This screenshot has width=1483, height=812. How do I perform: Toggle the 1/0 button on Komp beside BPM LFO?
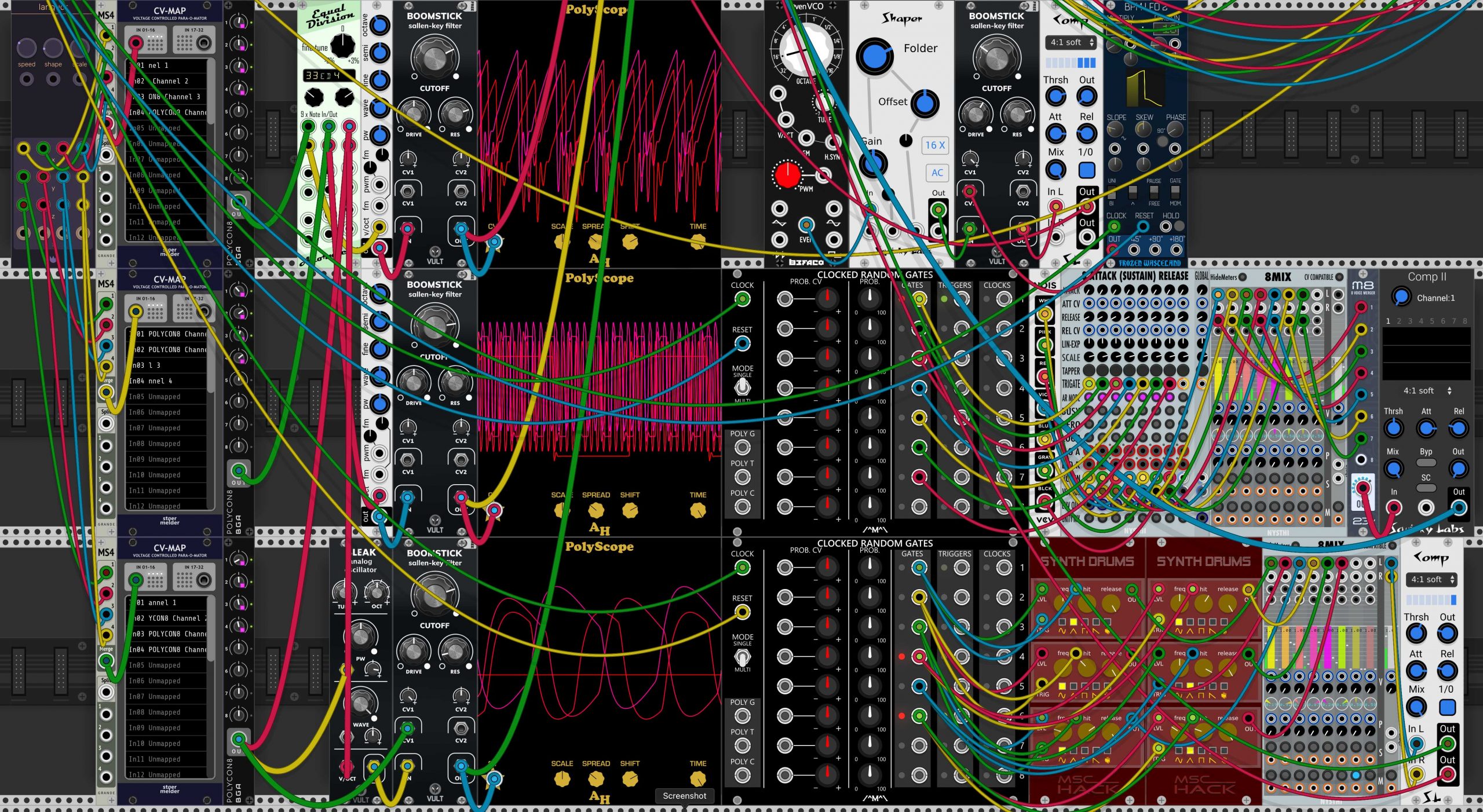point(1086,171)
